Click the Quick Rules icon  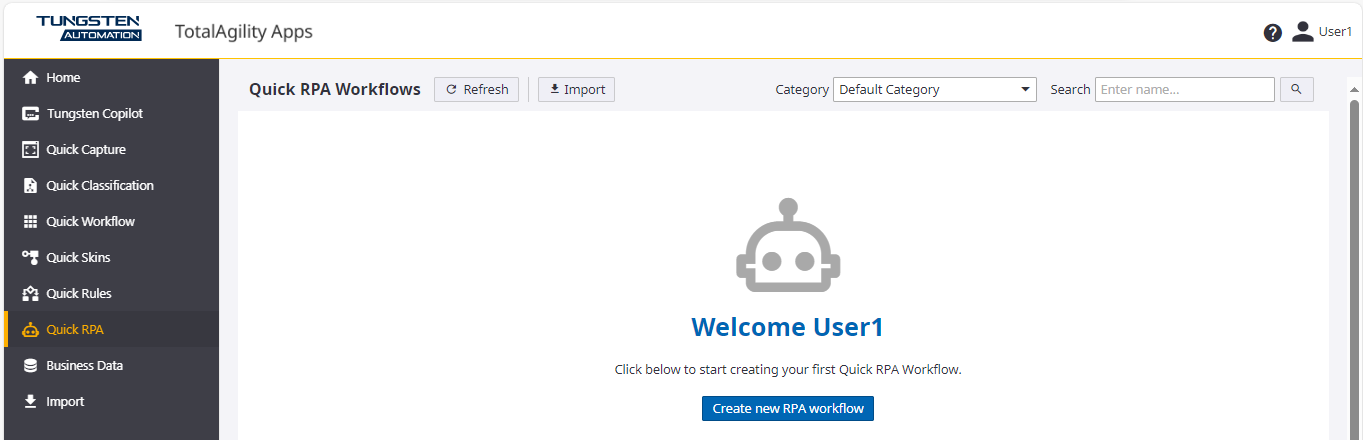click(x=30, y=294)
